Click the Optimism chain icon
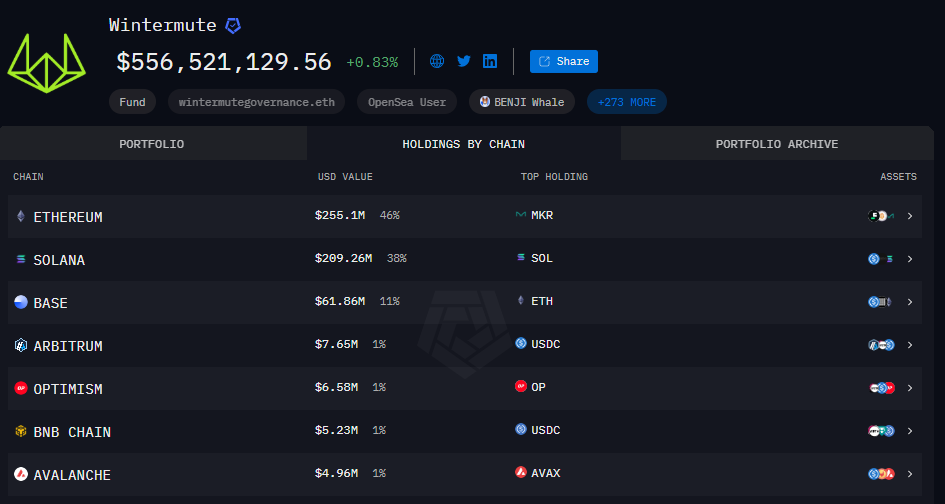Image resolution: width=945 pixels, height=504 pixels. [x=21, y=388]
